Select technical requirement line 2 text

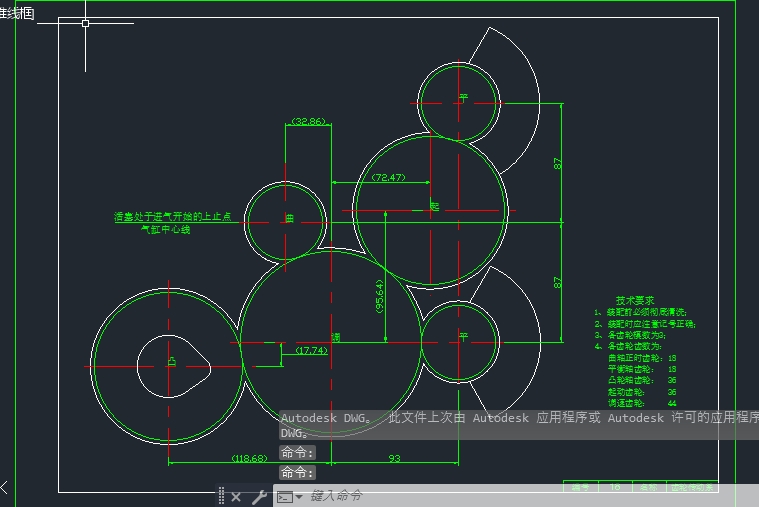[645, 324]
